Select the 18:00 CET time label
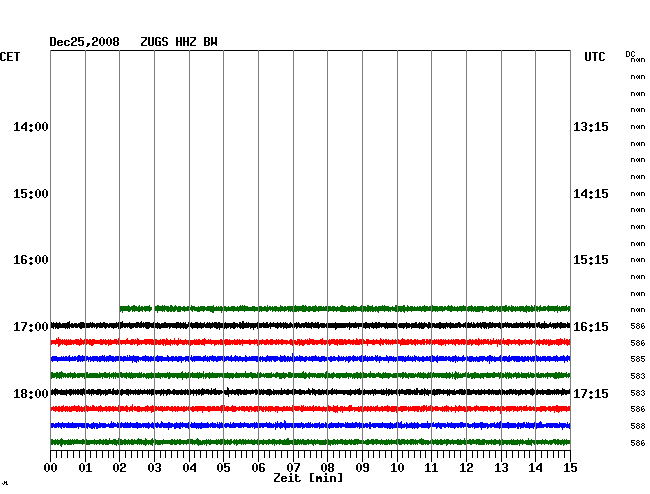 pyautogui.click(x=31, y=393)
